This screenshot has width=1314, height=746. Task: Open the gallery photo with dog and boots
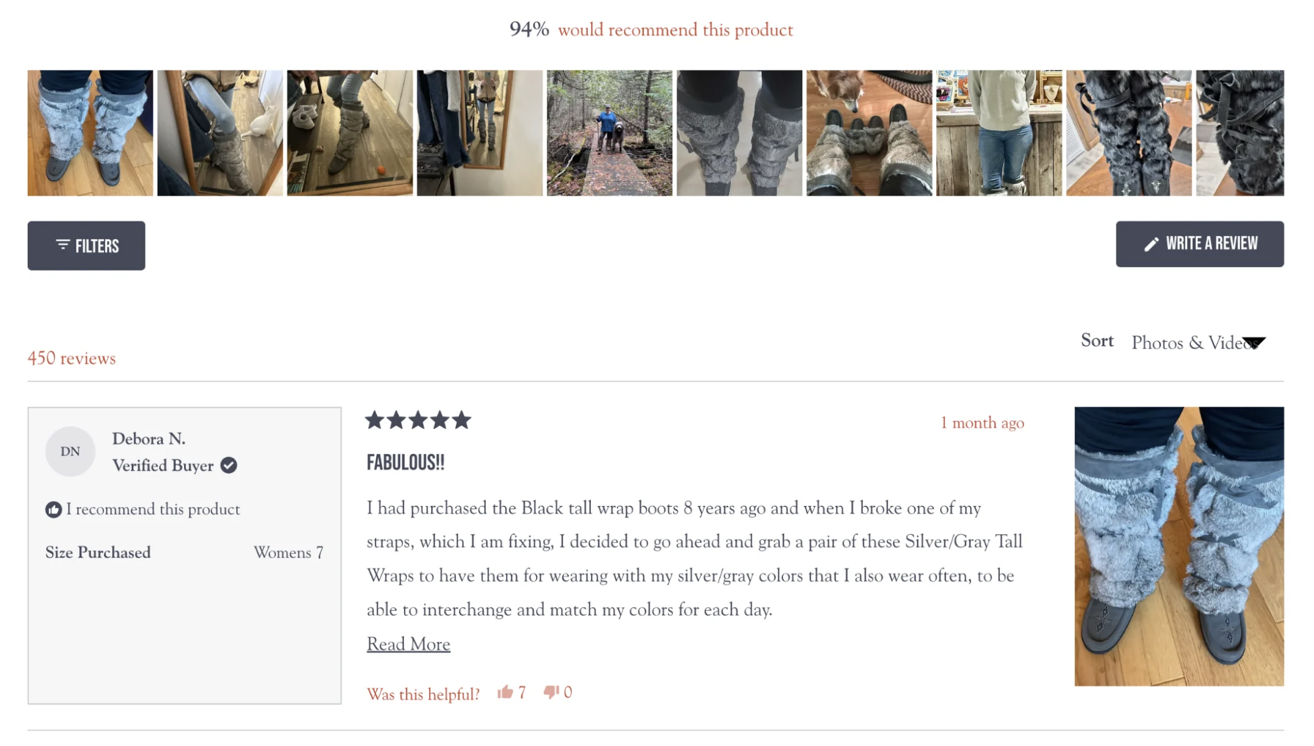pyautogui.click(x=869, y=133)
